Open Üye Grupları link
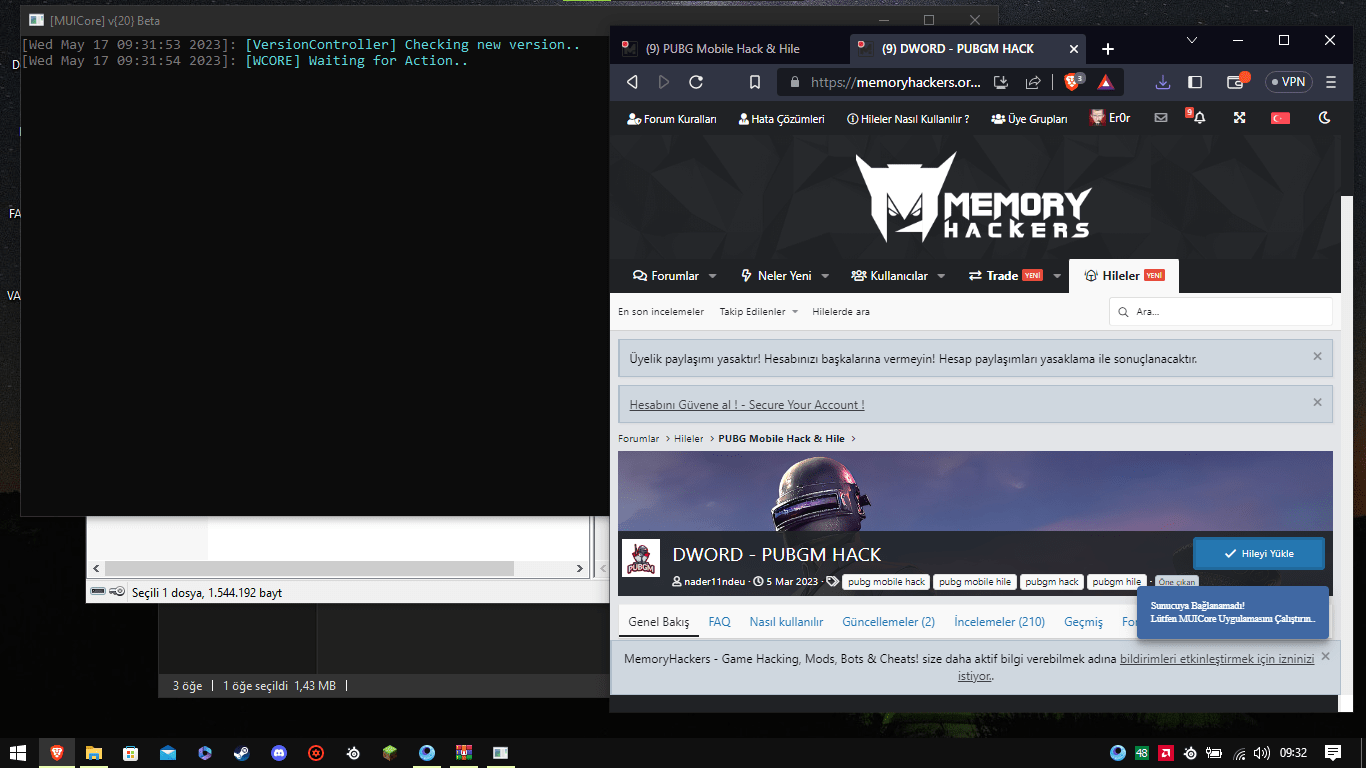 coord(1029,118)
